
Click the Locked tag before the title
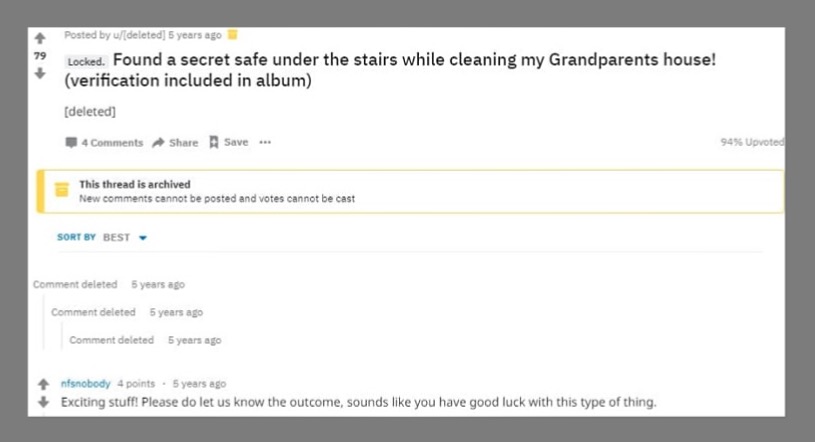[84, 61]
